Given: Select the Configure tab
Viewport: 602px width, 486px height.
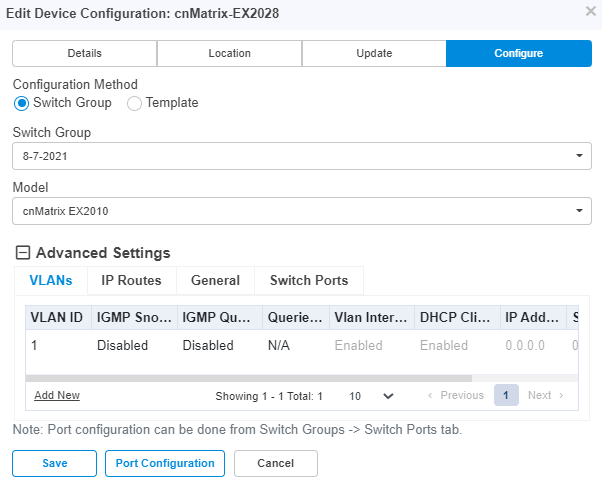Looking at the screenshot, I should (519, 53).
